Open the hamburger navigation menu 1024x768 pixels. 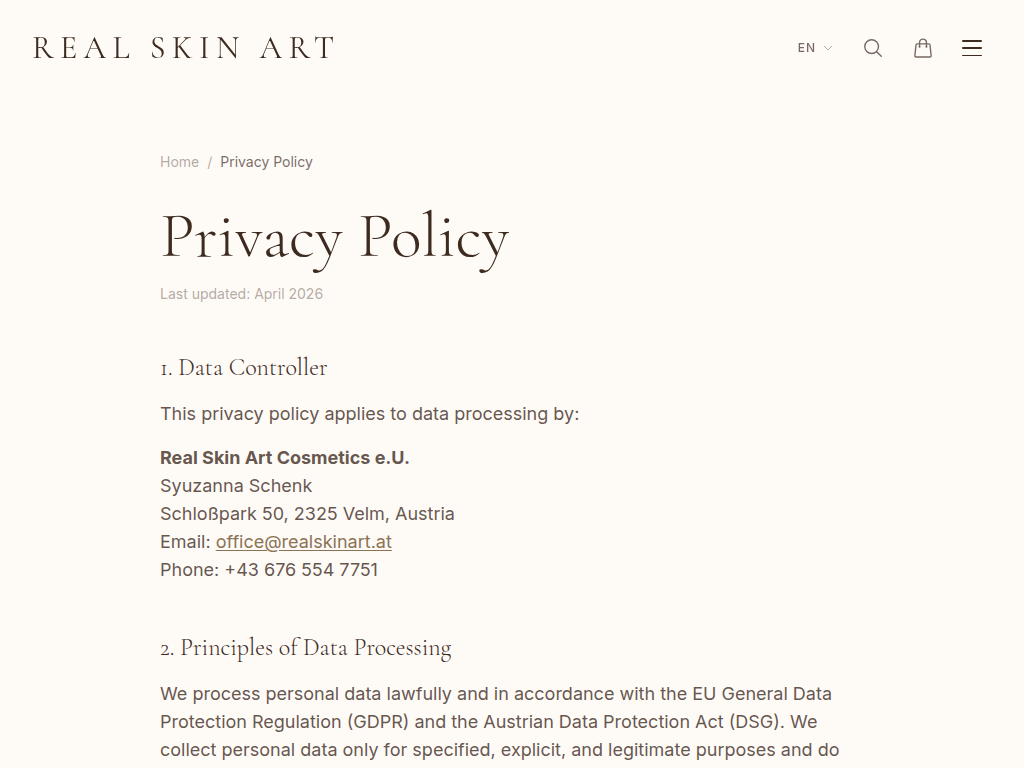point(972,48)
